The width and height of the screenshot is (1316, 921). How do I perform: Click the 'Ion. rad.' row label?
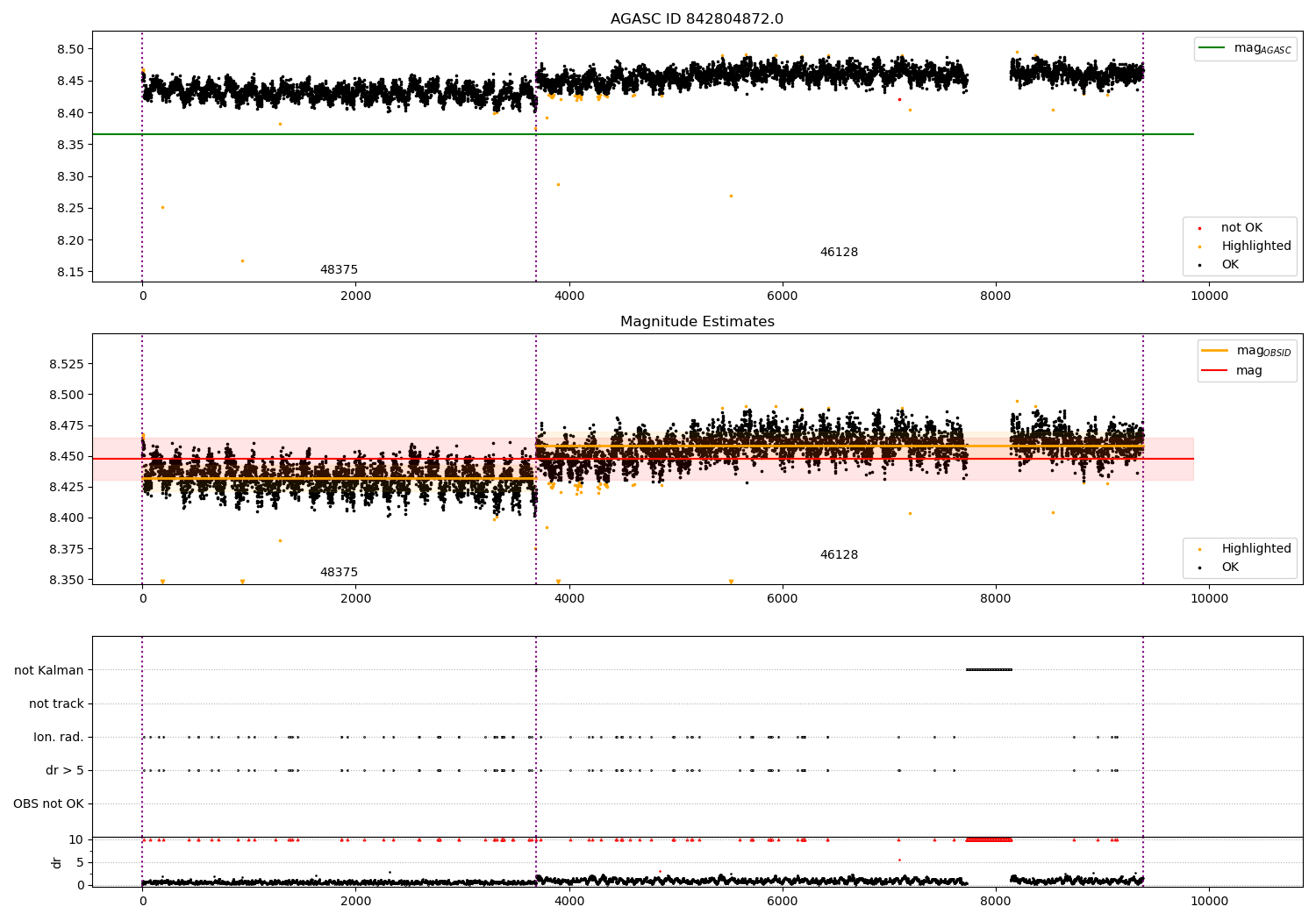(x=59, y=738)
